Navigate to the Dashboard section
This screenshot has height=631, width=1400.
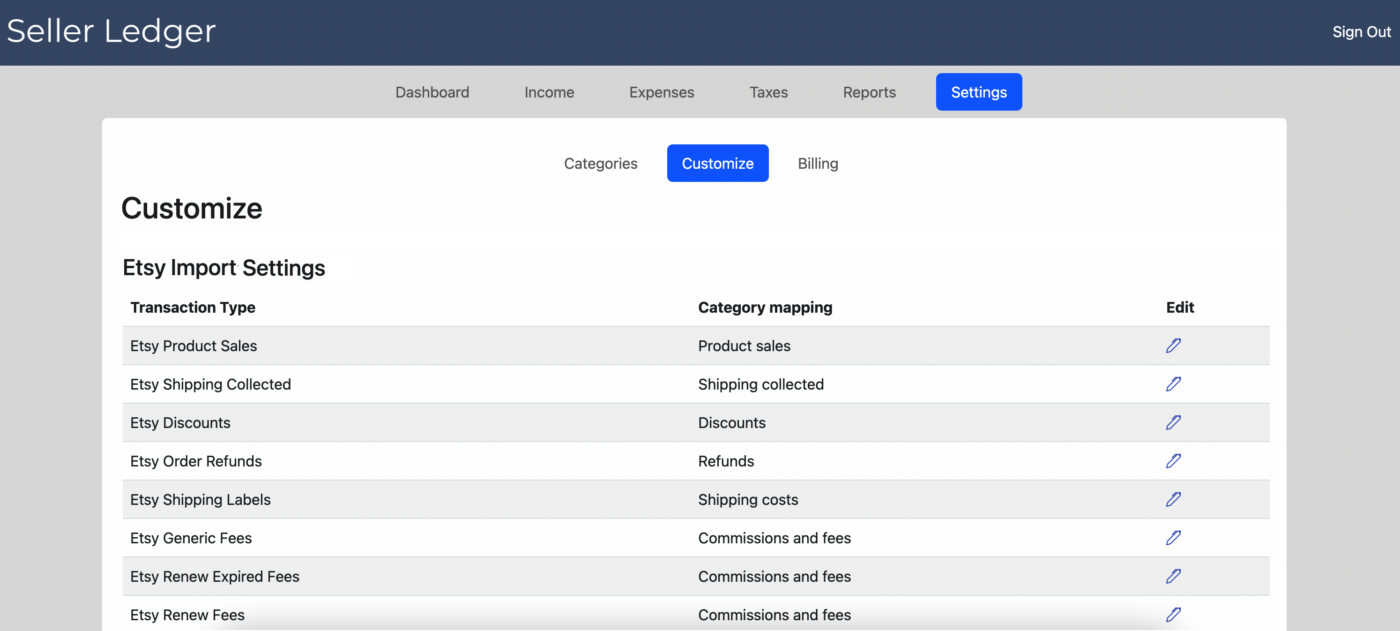coord(432,91)
